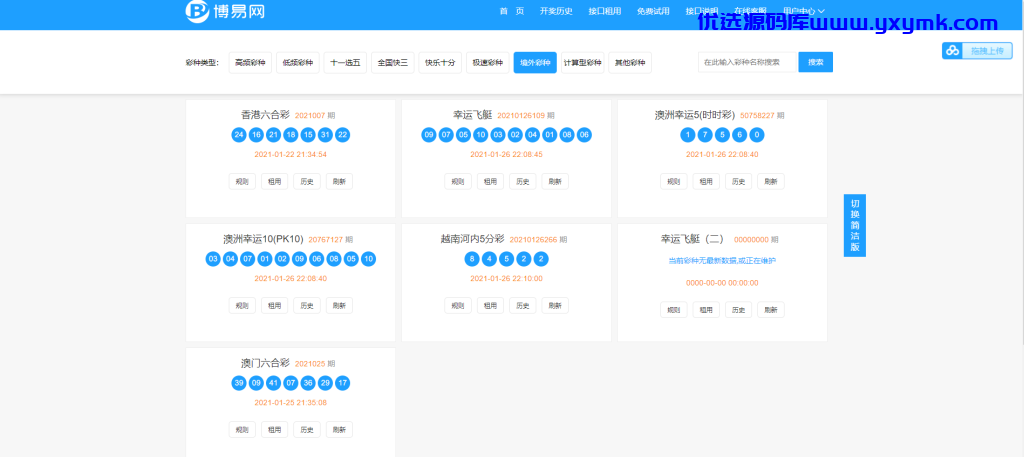Screen dimensions: 1024x457
Task: Open 接口租用 in the top navigation
Action: tap(605, 11)
